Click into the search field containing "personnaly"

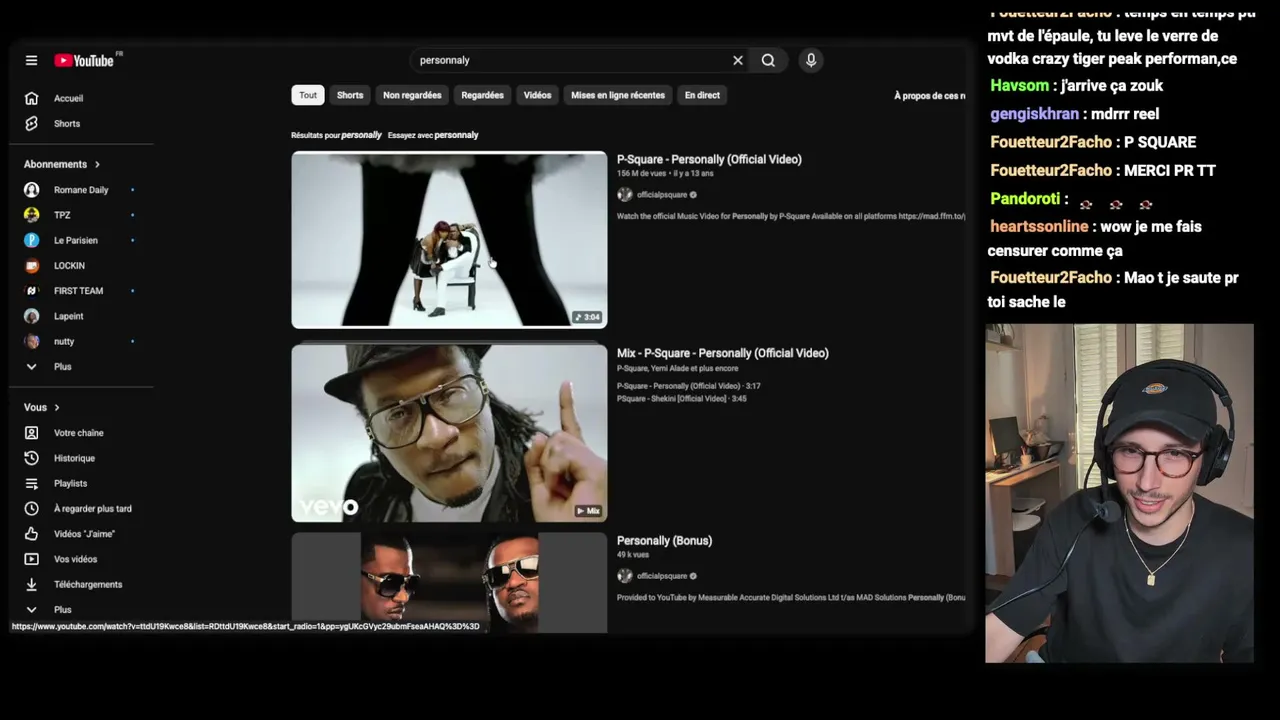570,60
